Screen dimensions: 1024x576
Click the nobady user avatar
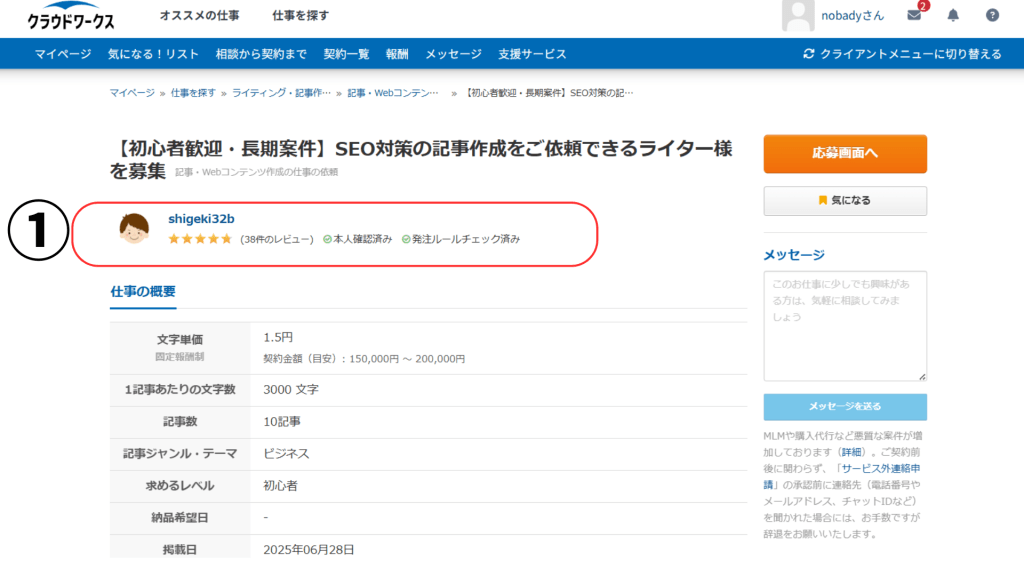pyautogui.click(x=797, y=16)
